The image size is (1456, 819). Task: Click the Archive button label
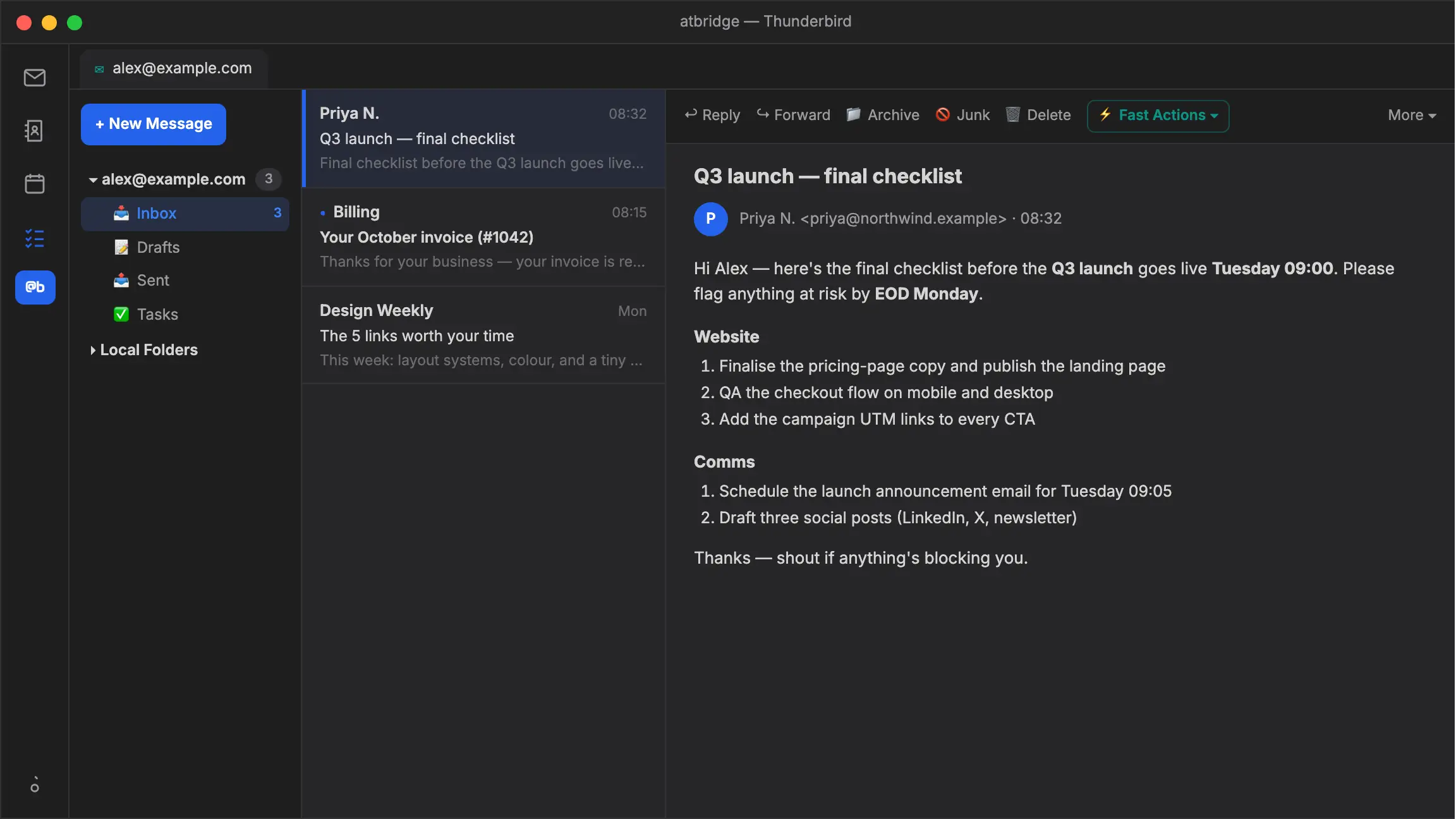[894, 115]
